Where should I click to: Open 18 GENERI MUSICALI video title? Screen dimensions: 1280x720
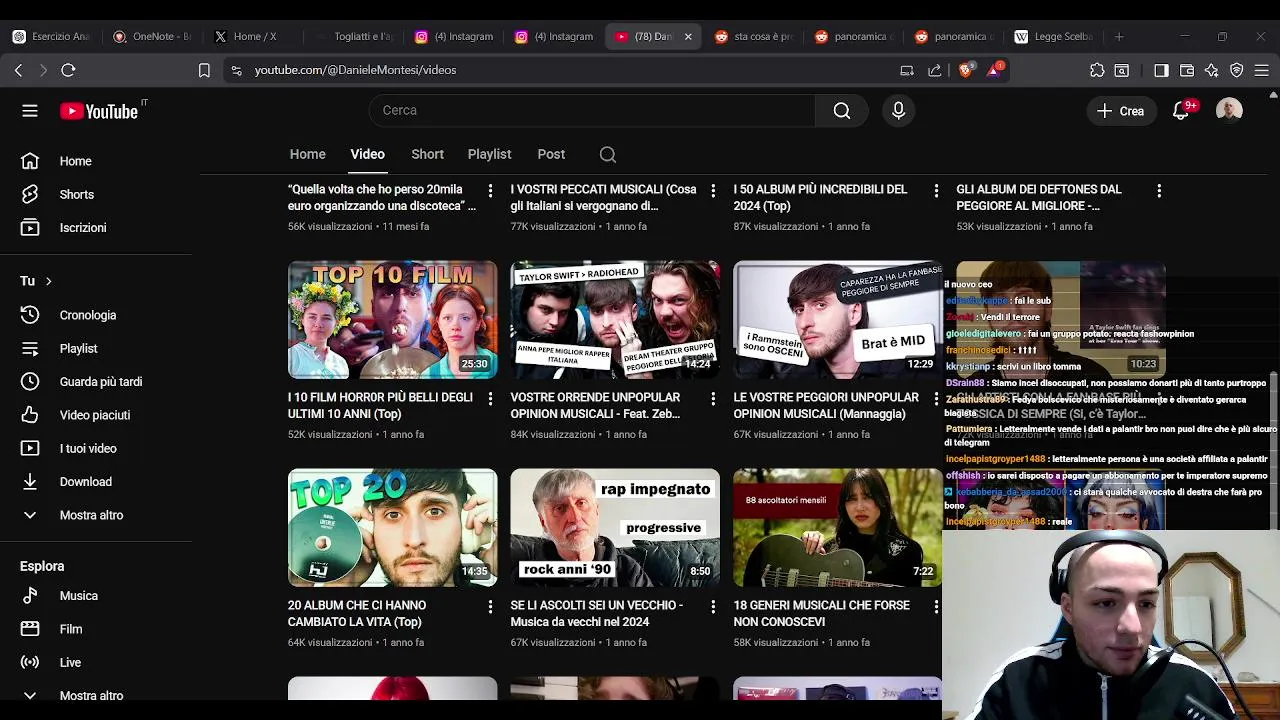pos(822,614)
